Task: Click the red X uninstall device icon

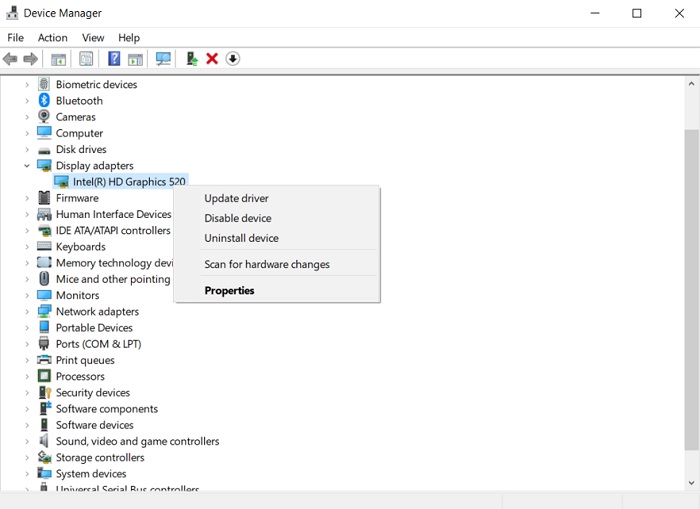Action: 212,59
